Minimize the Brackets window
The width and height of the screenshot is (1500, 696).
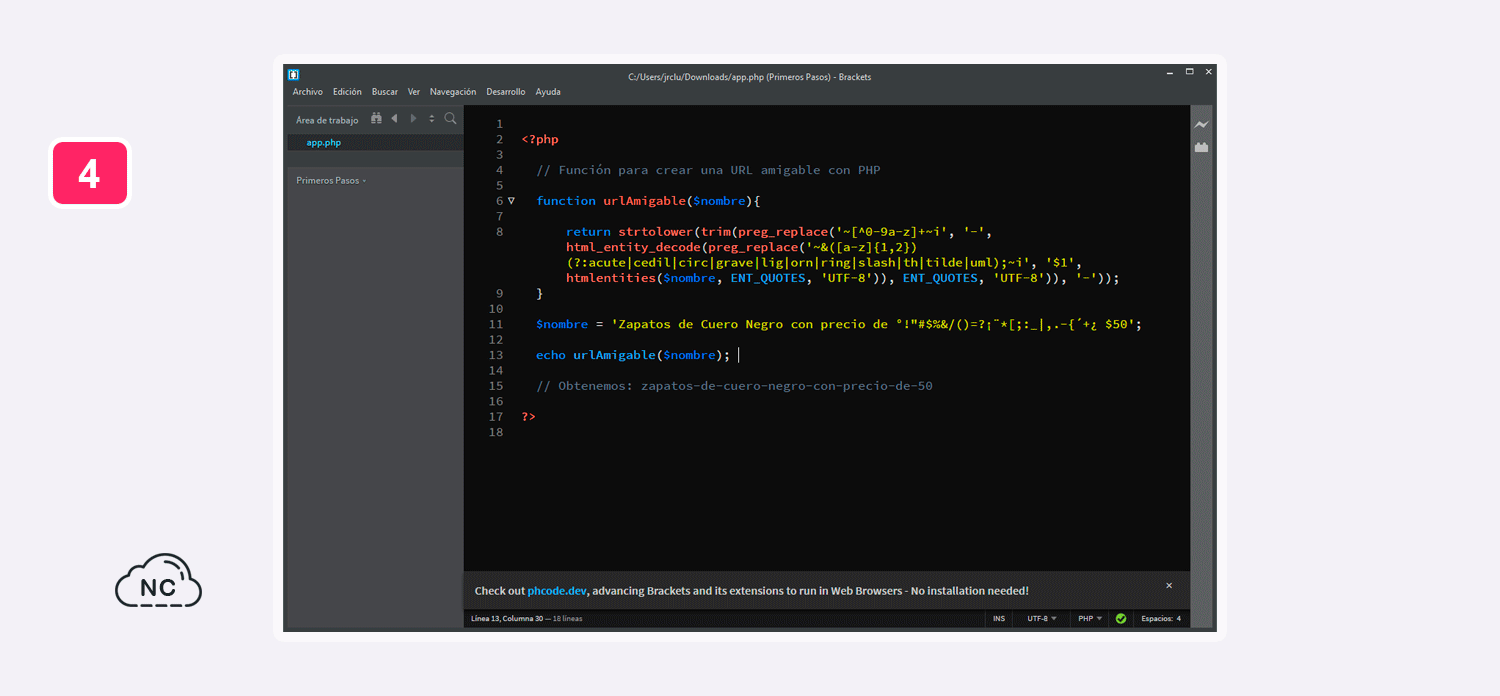point(1170,72)
